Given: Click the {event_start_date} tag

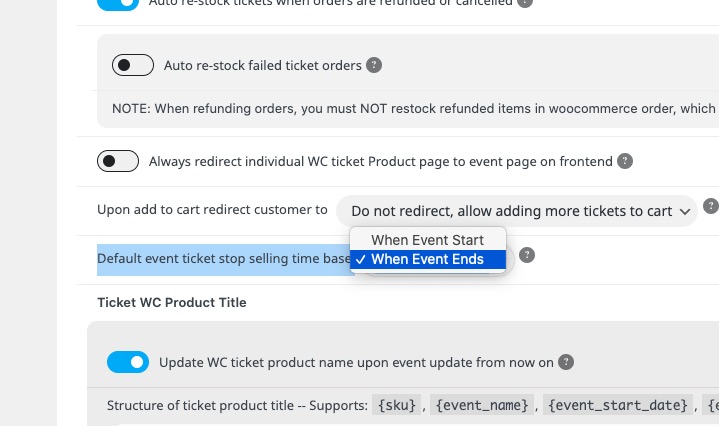Looking at the screenshot, I should pos(618,405).
